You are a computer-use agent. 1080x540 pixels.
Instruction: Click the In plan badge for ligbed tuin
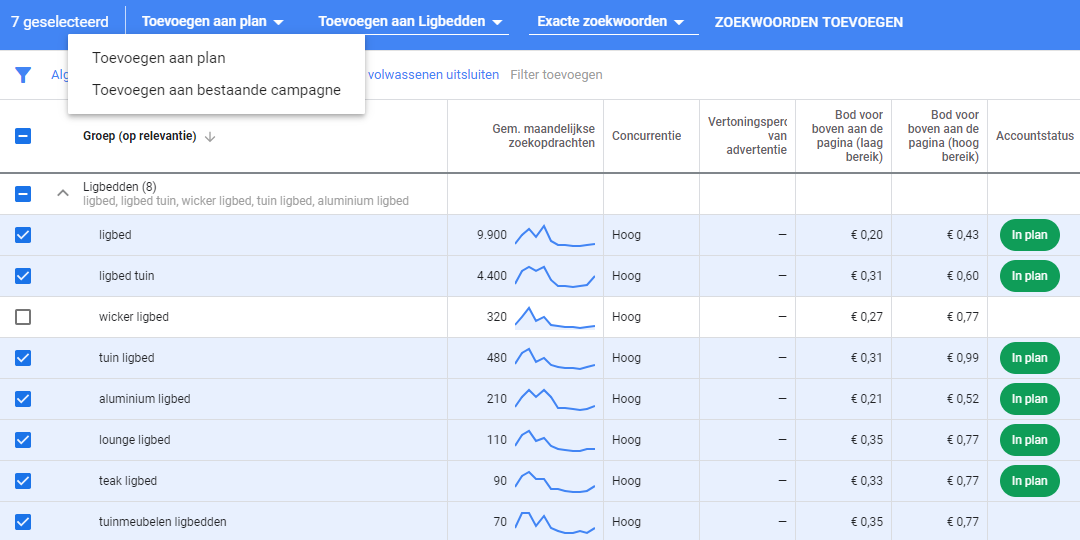tap(1029, 276)
